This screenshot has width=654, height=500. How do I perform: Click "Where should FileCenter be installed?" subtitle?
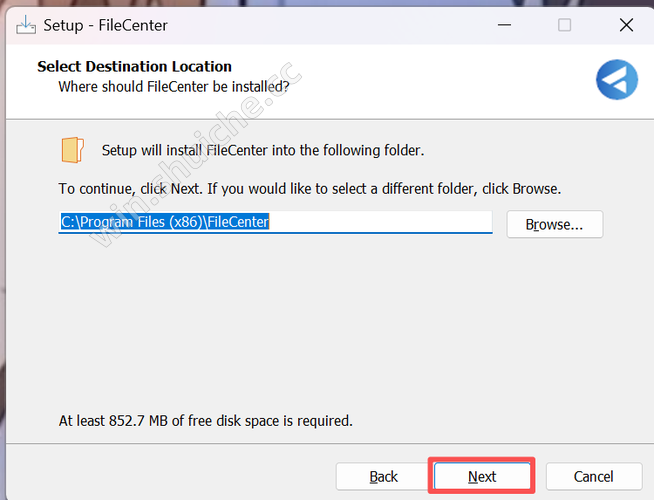point(180,87)
